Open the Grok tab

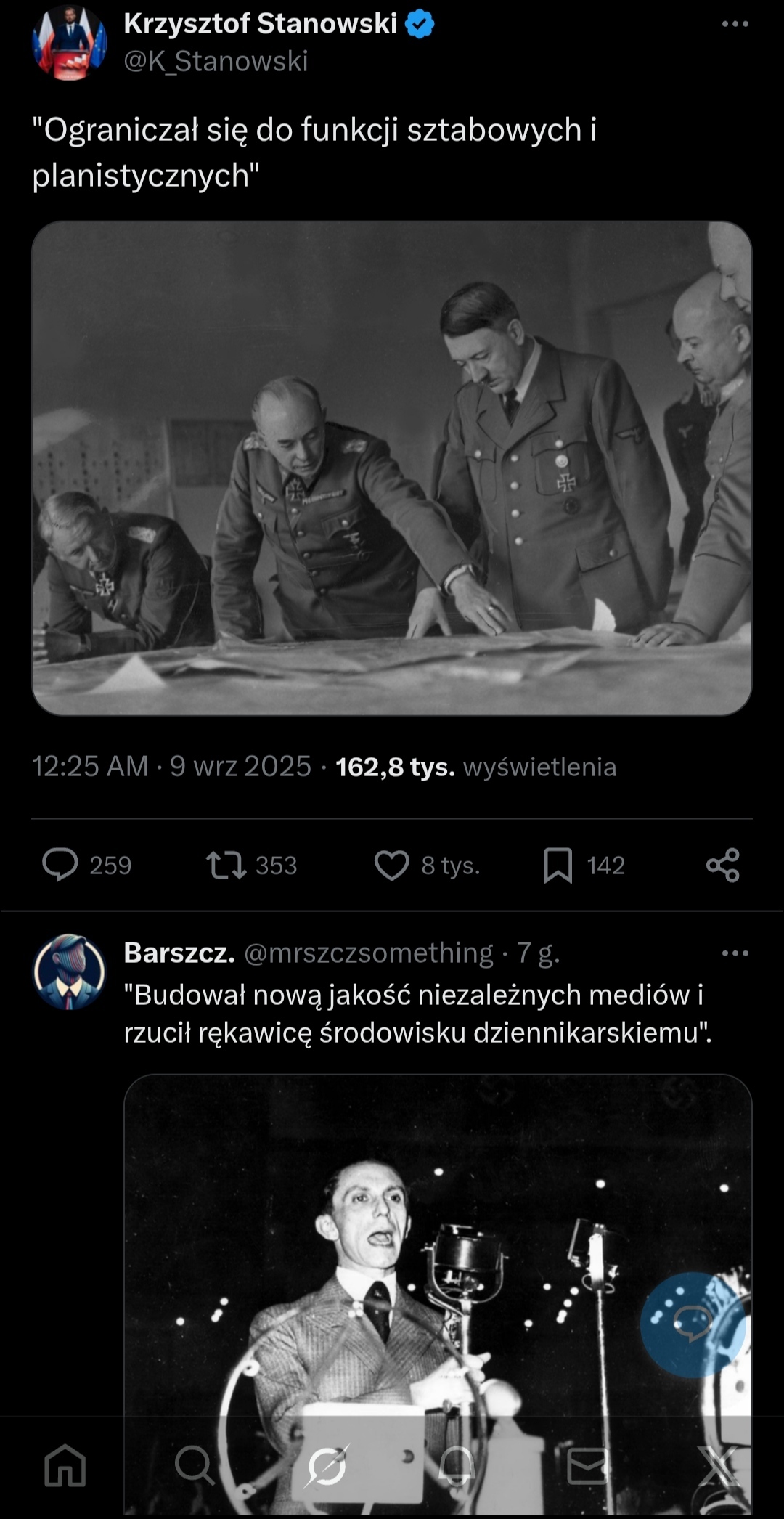(327, 1465)
